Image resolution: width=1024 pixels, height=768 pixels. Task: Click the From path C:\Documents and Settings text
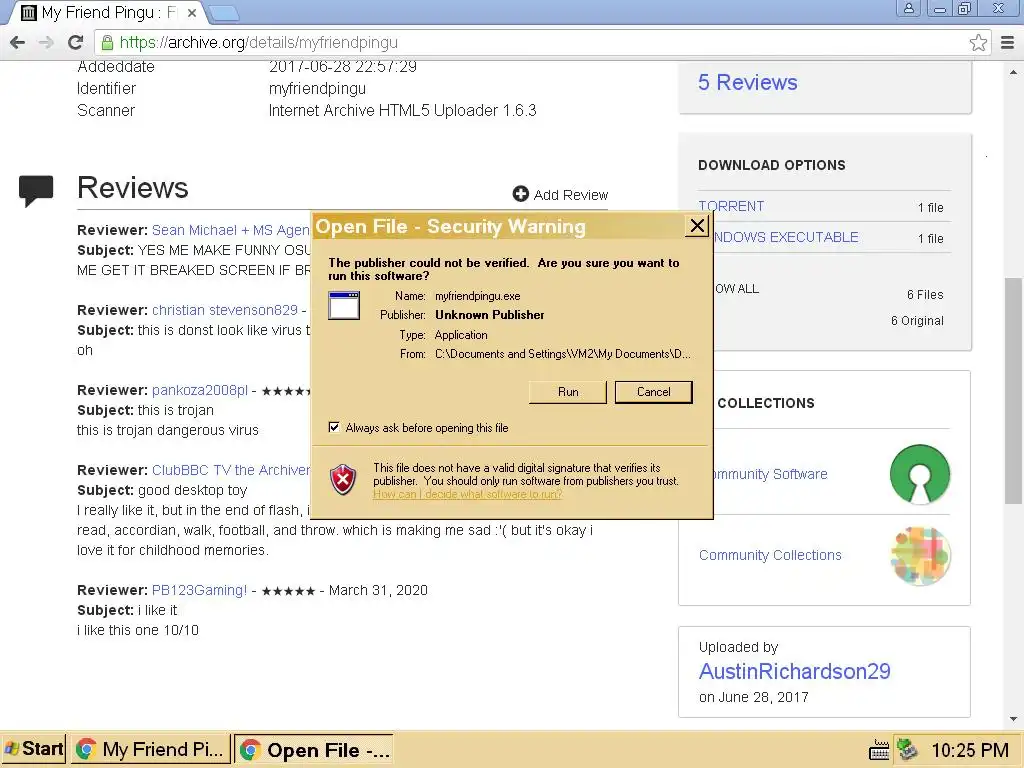pyautogui.click(x=562, y=354)
